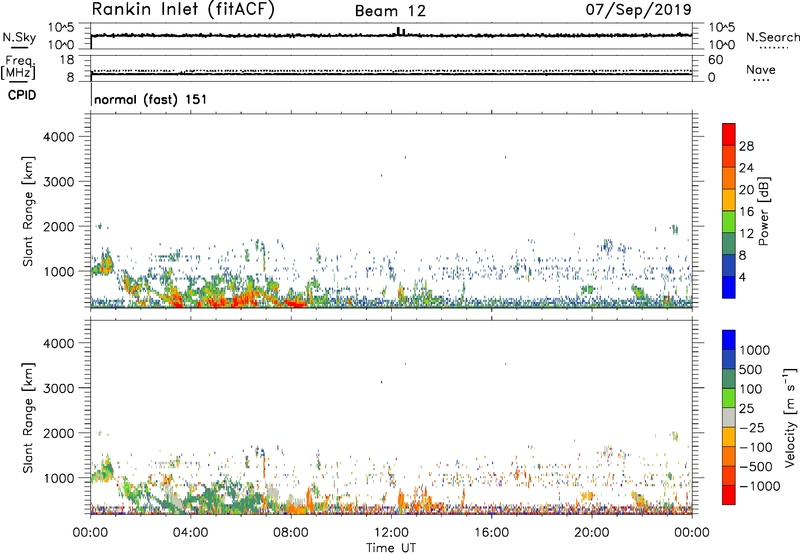Click the '4000' range tick on power panel
The image size is (800, 554).
pyautogui.click(x=58, y=137)
